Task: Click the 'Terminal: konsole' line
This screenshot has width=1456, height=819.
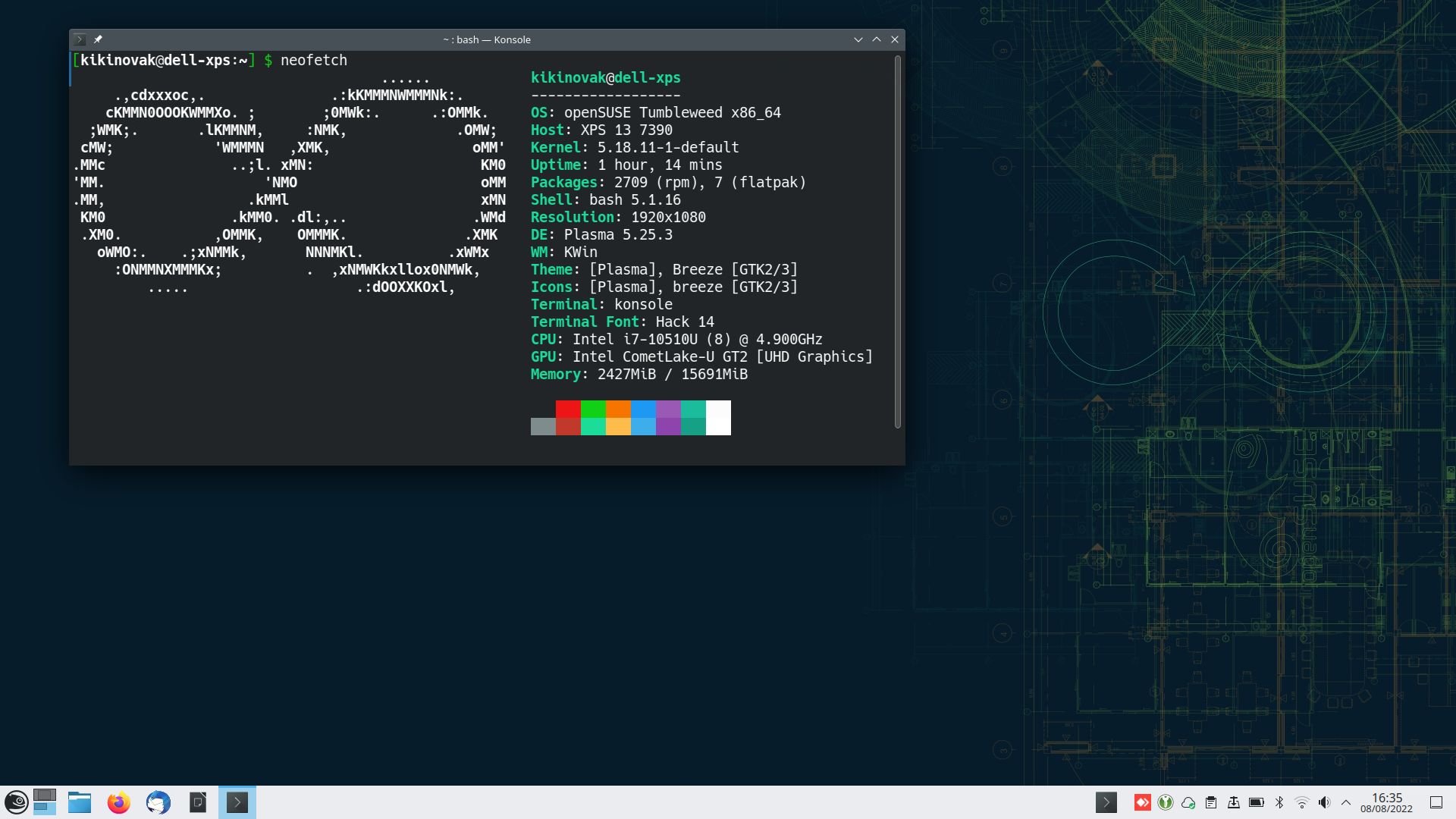Action: pyautogui.click(x=601, y=304)
